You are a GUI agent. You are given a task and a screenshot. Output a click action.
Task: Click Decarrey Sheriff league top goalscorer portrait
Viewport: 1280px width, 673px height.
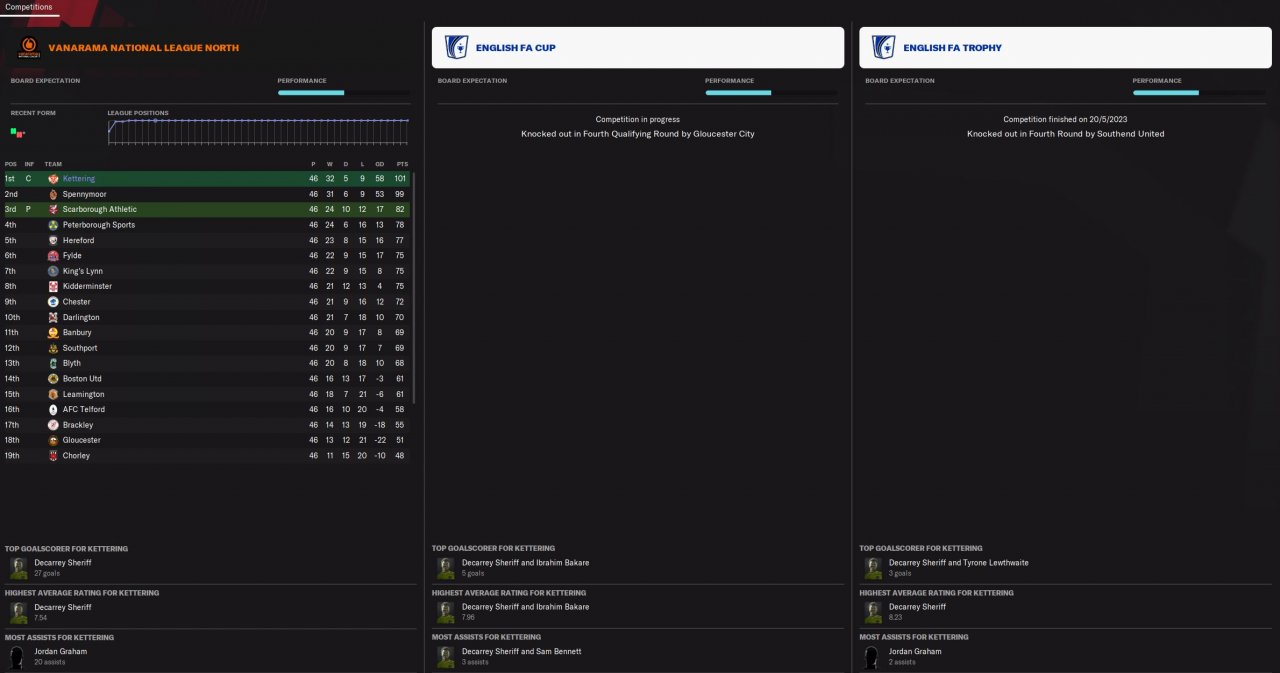pyautogui.click(x=19, y=568)
